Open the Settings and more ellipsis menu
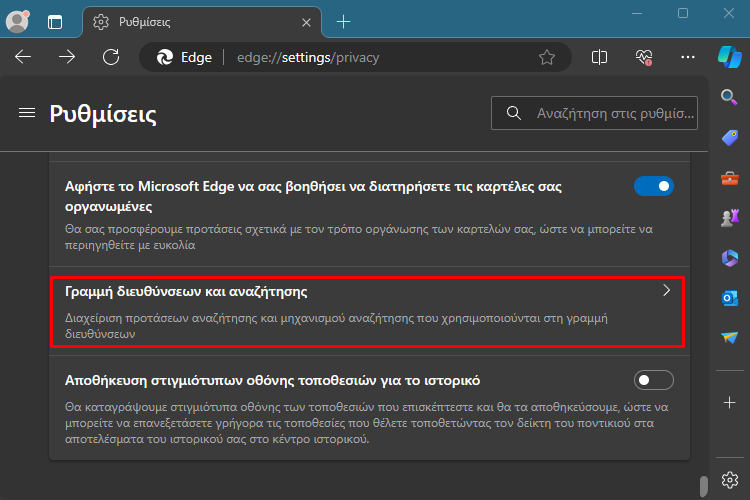The height and width of the screenshot is (500, 750). (x=688, y=57)
